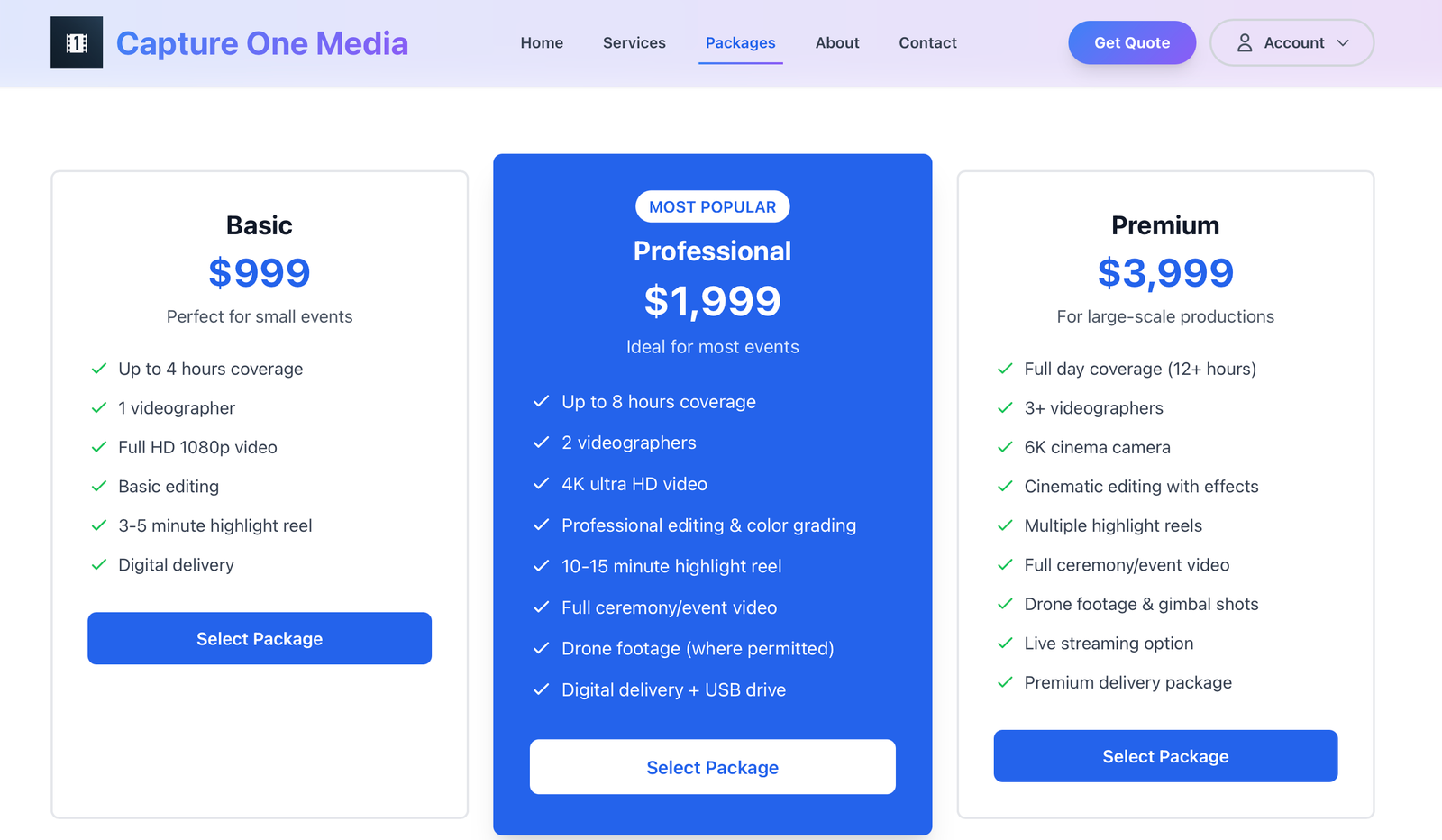Click the $1,999 Professional price text

712,302
